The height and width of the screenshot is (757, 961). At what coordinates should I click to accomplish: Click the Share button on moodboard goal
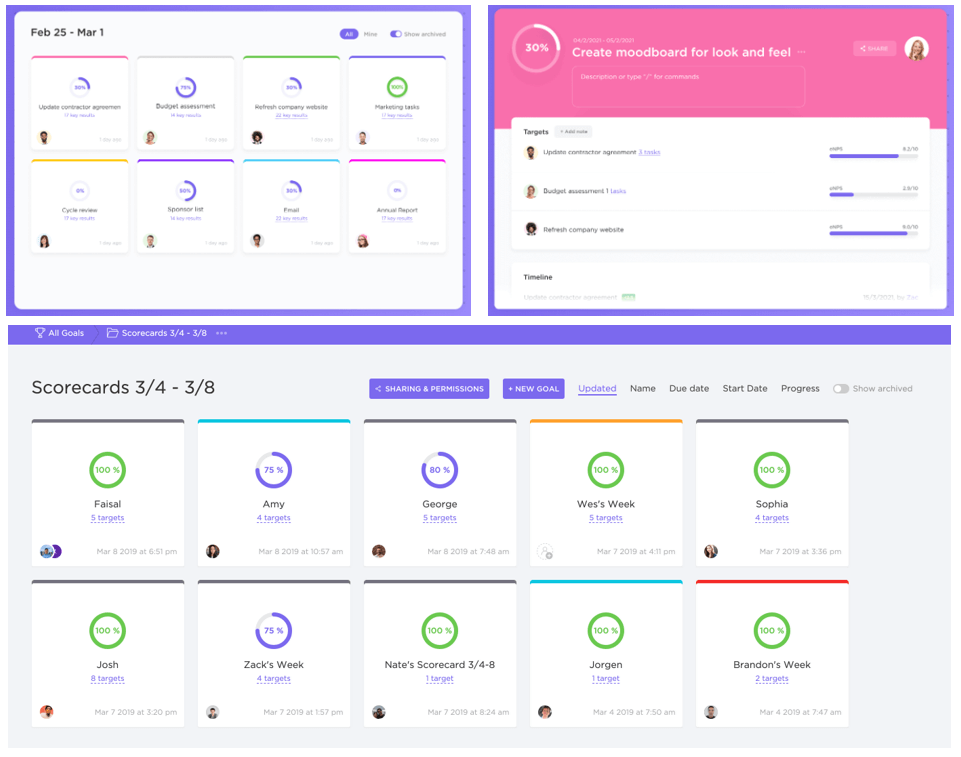click(874, 48)
